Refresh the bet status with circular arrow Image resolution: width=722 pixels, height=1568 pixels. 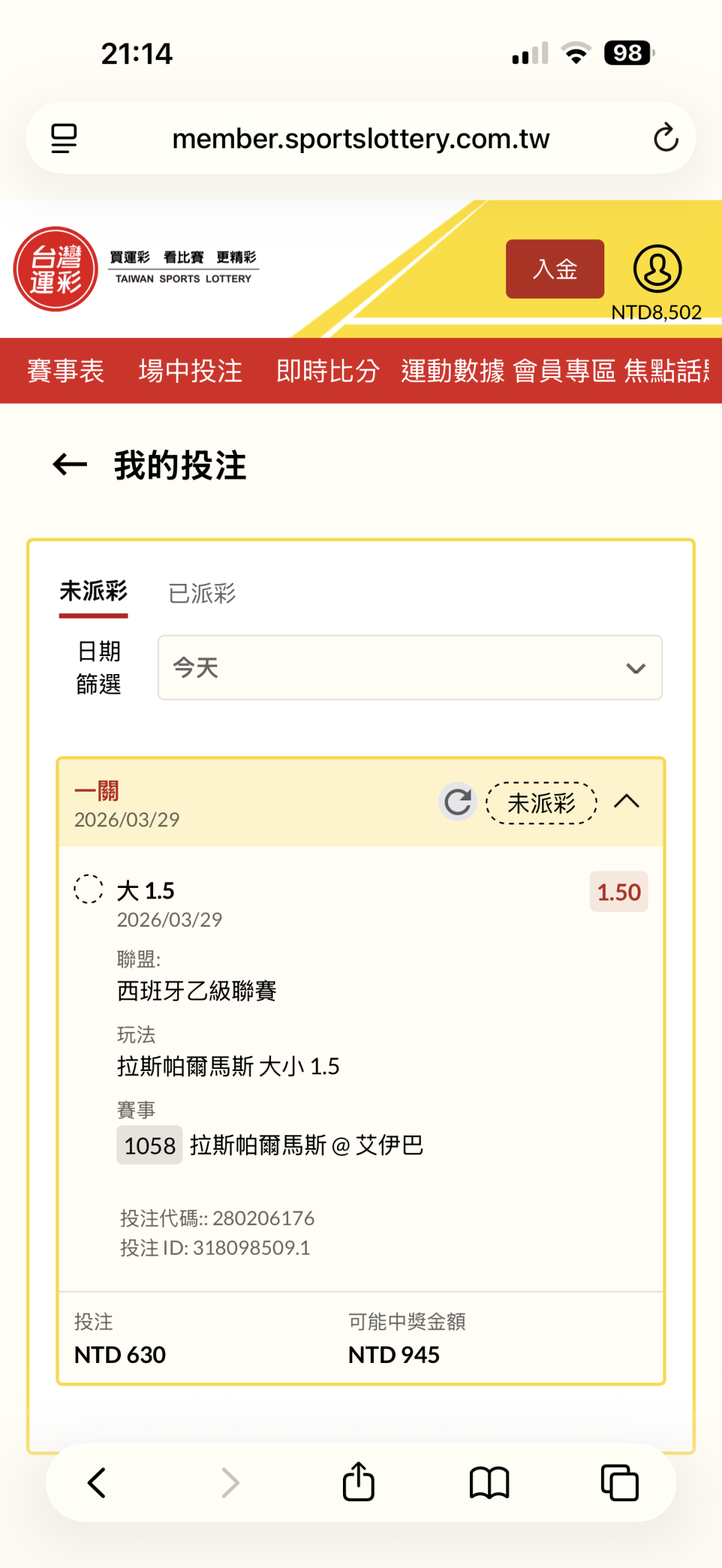(x=458, y=802)
